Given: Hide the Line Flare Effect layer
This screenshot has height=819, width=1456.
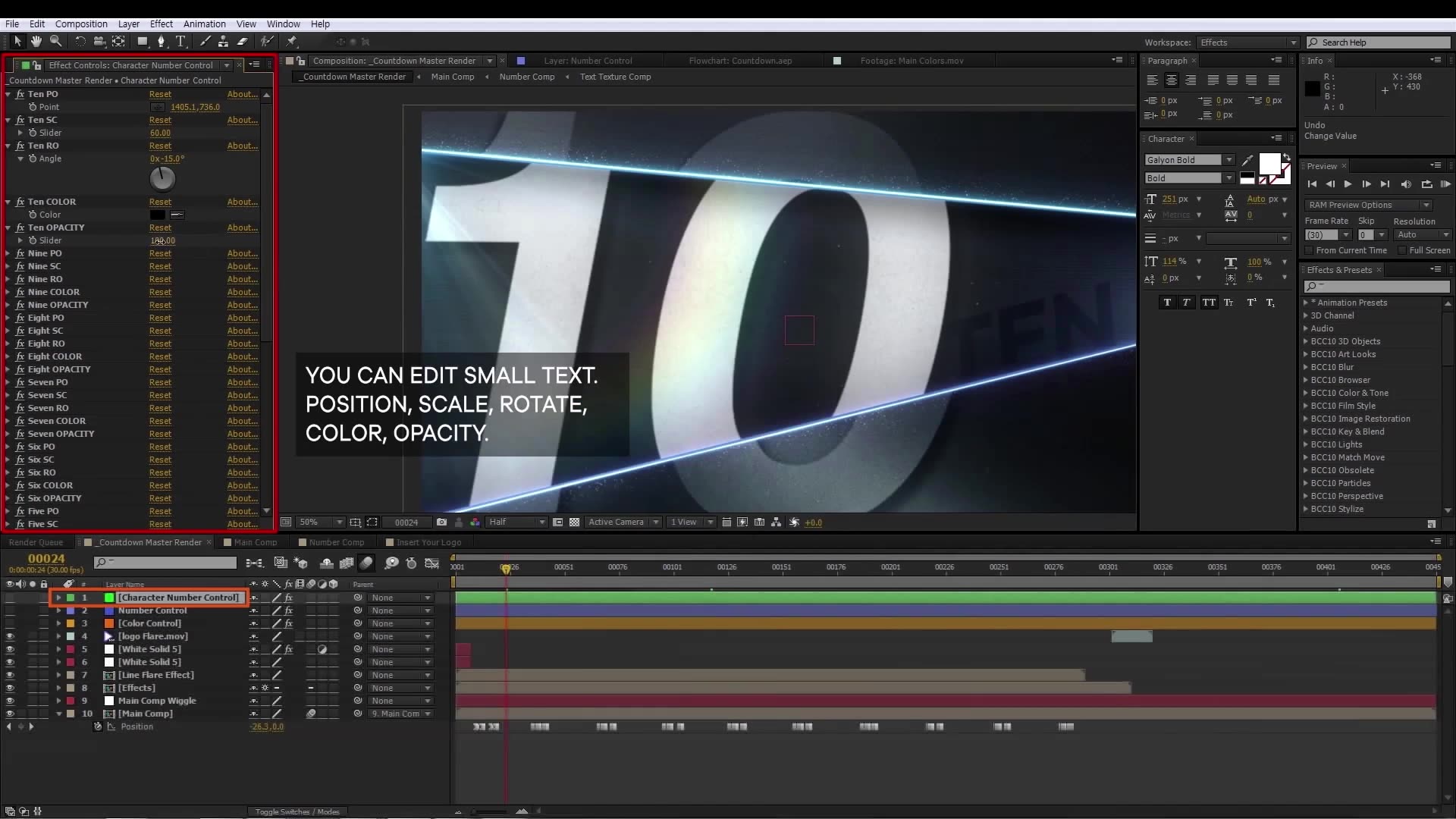Looking at the screenshot, I should [10, 675].
